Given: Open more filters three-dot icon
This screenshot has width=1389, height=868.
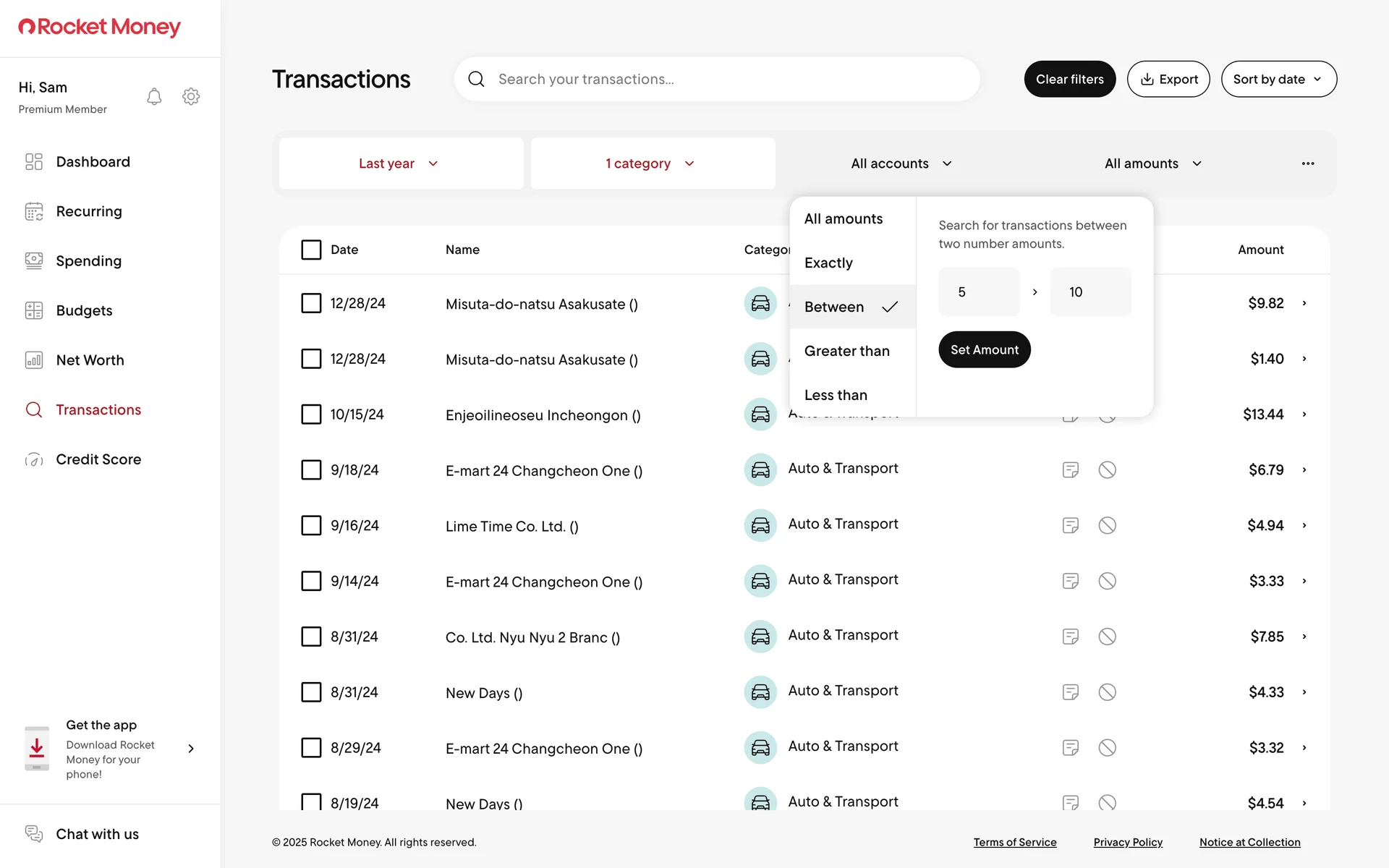Looking at the screenshot, I should pyautogui.click(x=1308, y=163).
